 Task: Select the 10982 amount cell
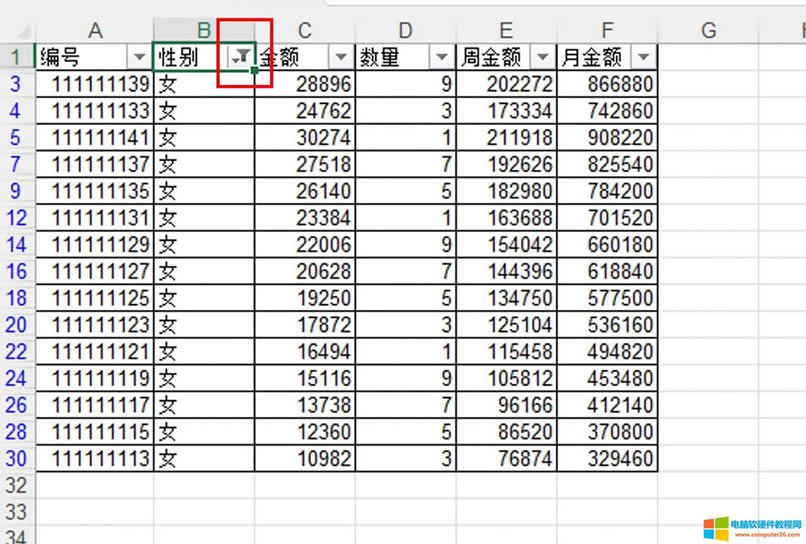click(x=305, y=458)
